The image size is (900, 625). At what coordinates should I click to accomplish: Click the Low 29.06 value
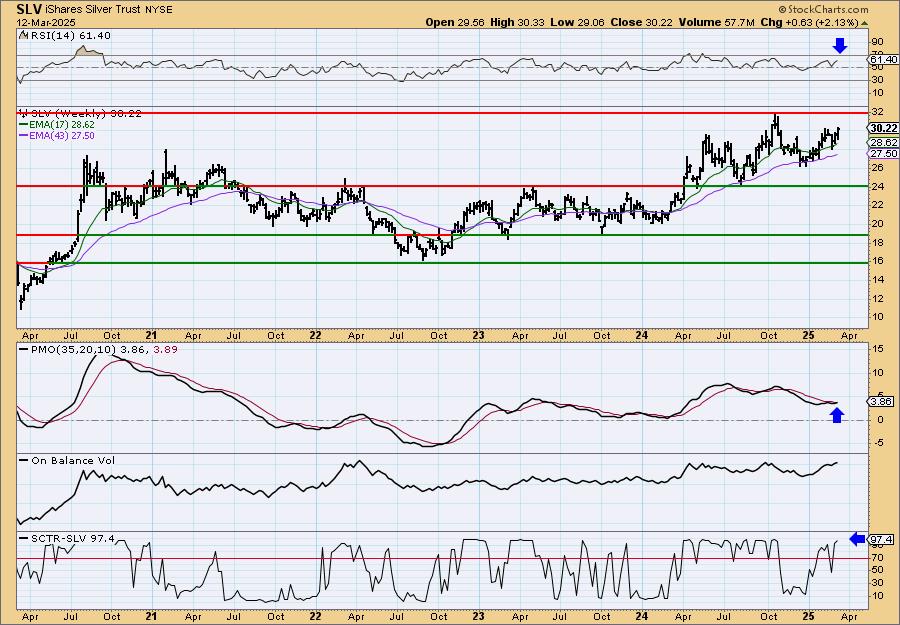(x=577, y=22)
